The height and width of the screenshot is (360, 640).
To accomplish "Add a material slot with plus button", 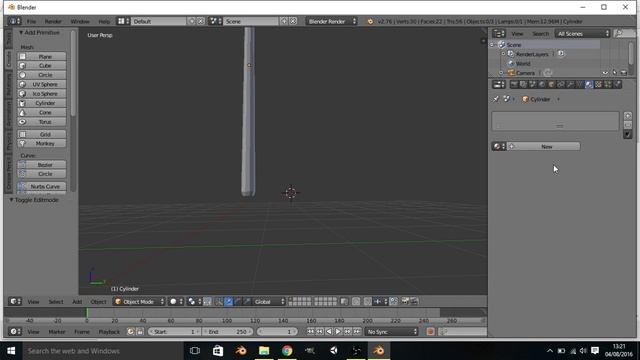I will click(628, 116).
